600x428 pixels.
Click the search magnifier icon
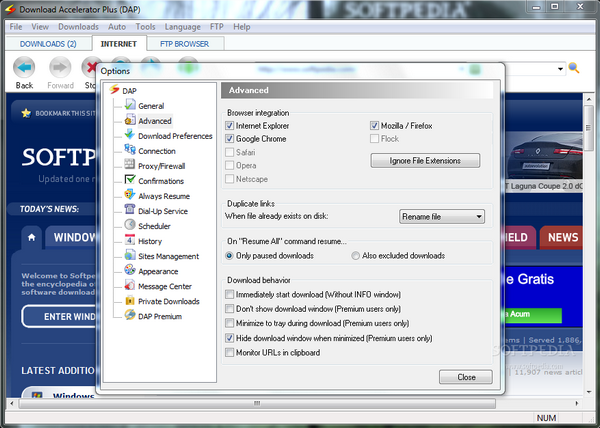[x=574, y=68]
